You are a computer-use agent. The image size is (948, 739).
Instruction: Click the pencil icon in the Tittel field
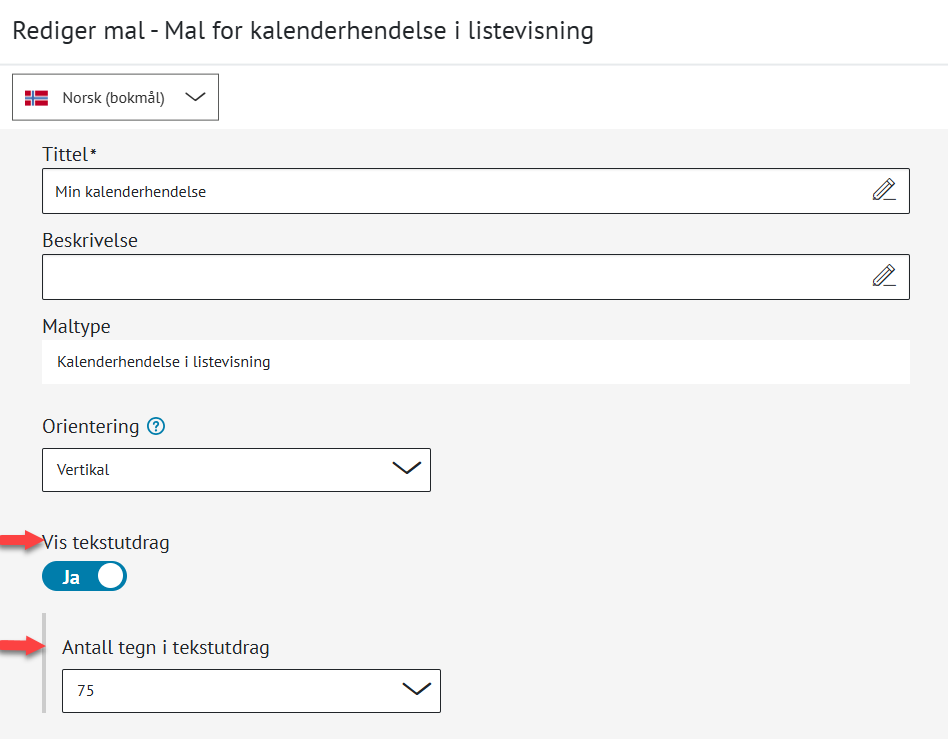[x=883, y=190]
